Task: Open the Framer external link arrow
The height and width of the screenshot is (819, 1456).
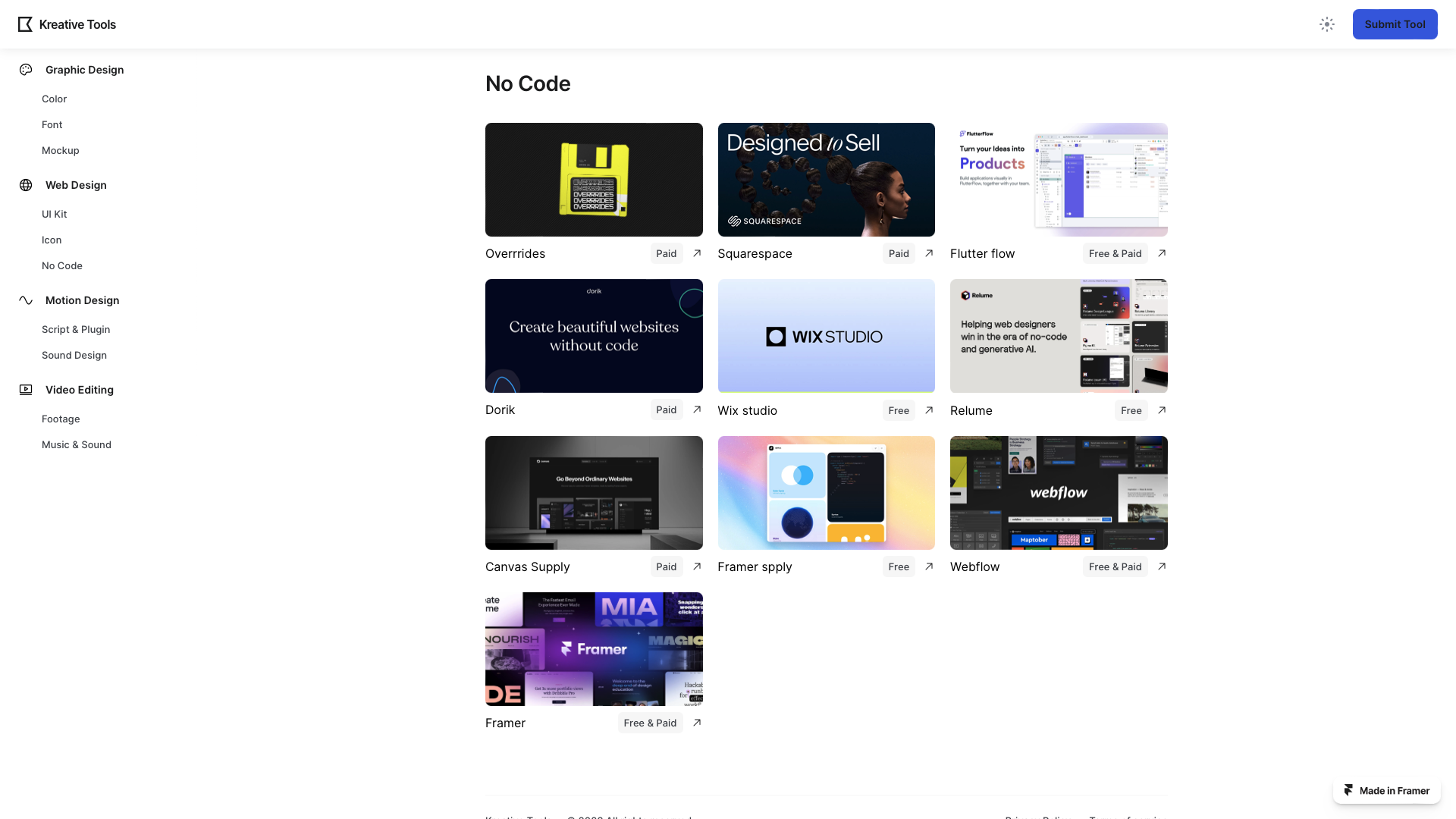Action: pyautogui.click(x=697, y=723)
